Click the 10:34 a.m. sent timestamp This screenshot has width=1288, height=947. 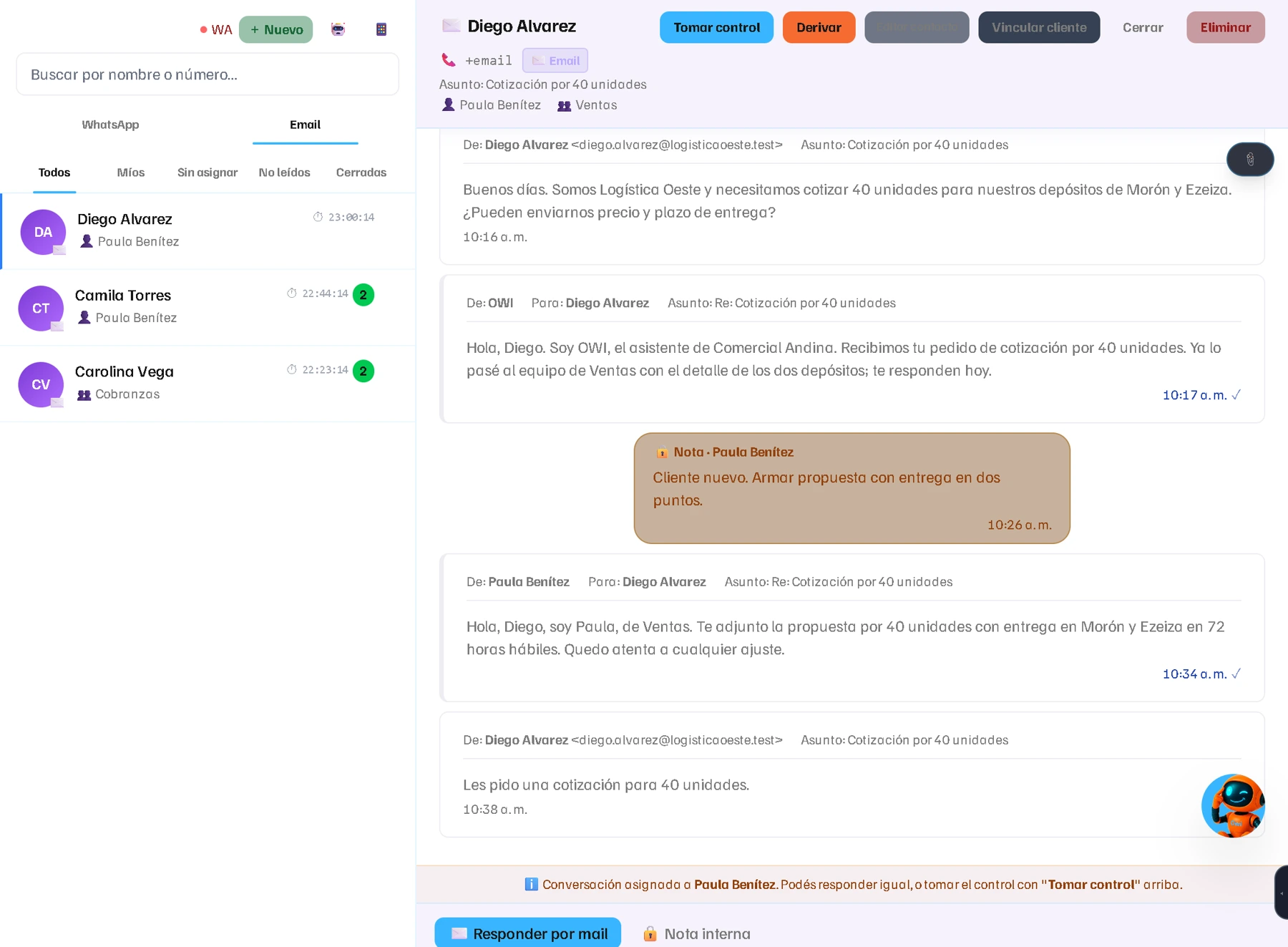tap(1194, 674)
